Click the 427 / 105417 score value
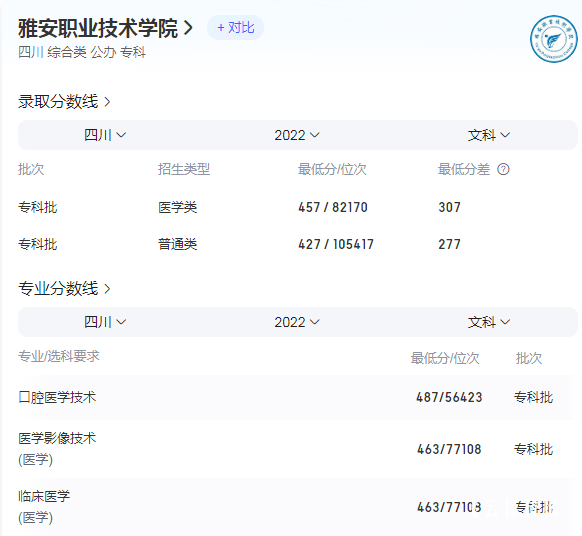The height and width of the screenshot is (536, 582). click(336, 244)
